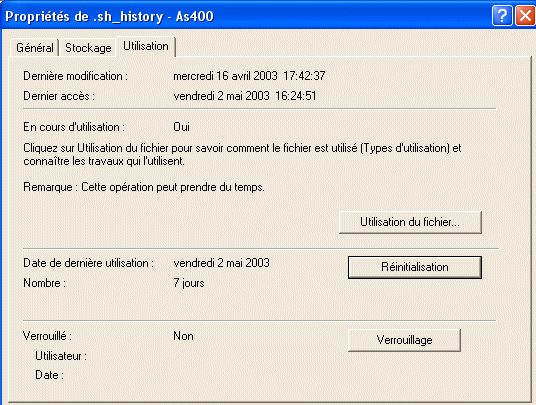Click the Nombre label

tap(44, 283)
